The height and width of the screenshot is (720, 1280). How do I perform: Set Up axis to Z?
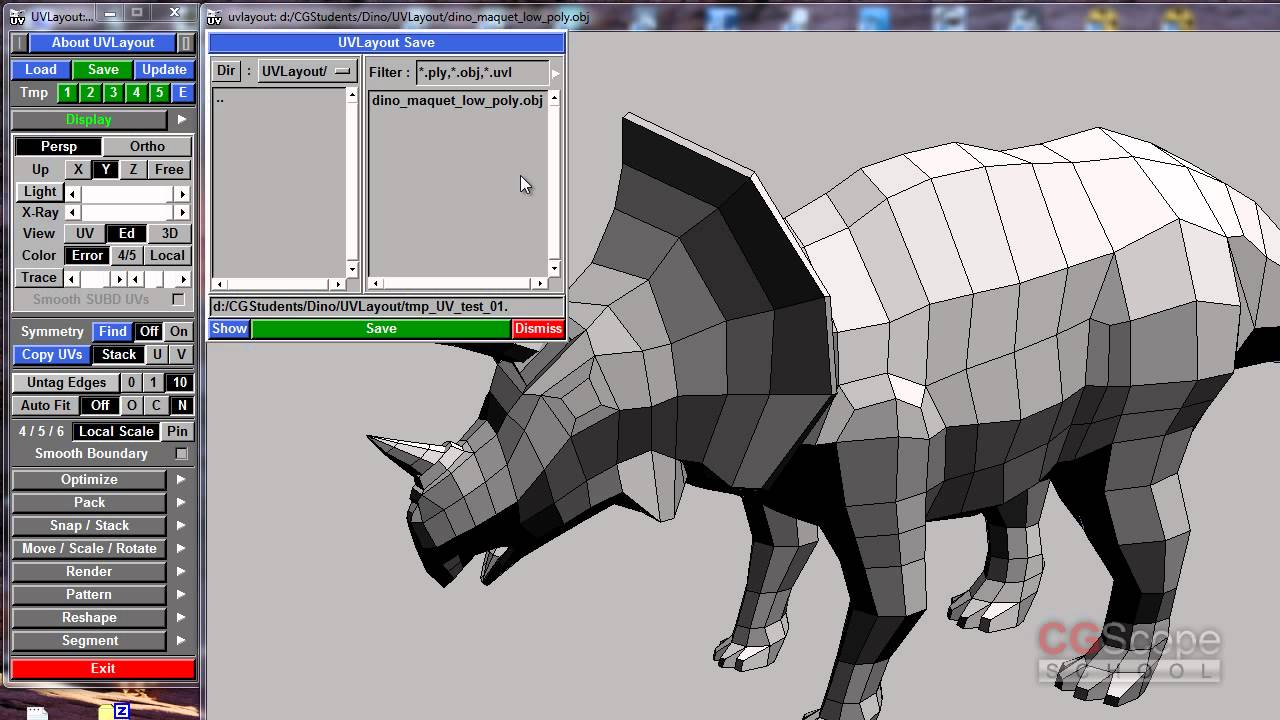(133, 170)
